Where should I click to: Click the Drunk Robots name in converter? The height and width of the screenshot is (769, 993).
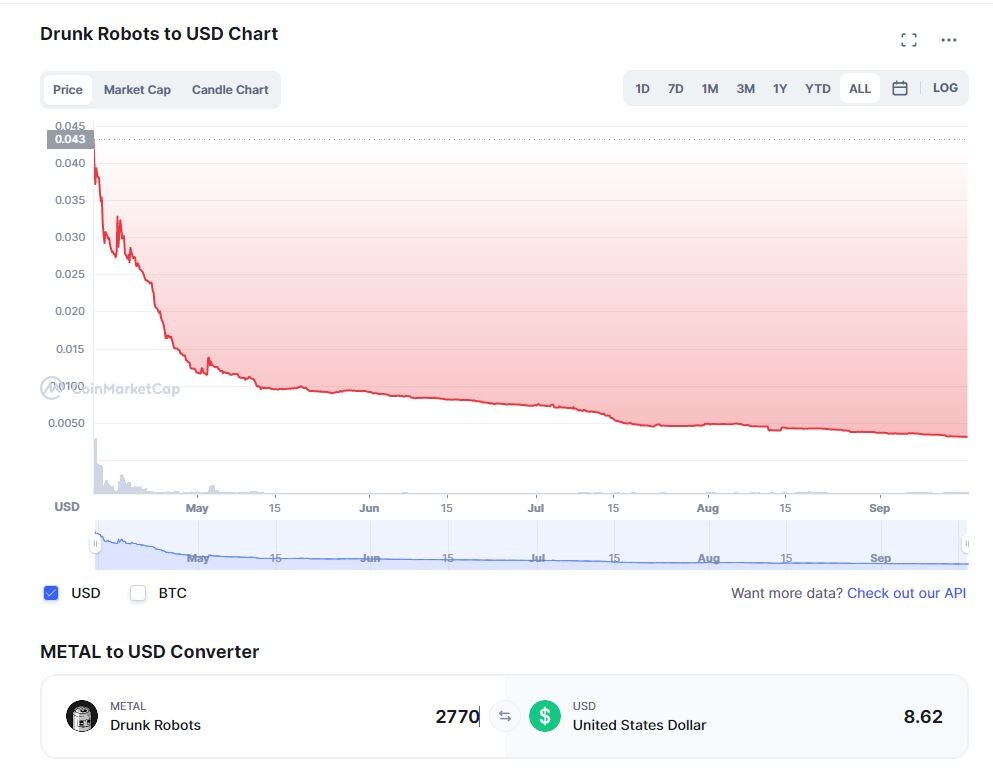click(155, 725)
